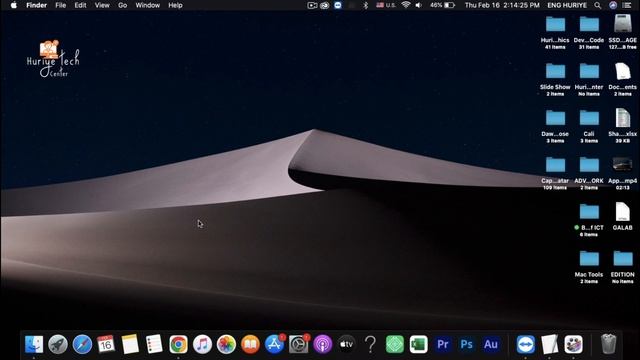
Task: Open the white paper document in Dock
Action: (549, 344)
